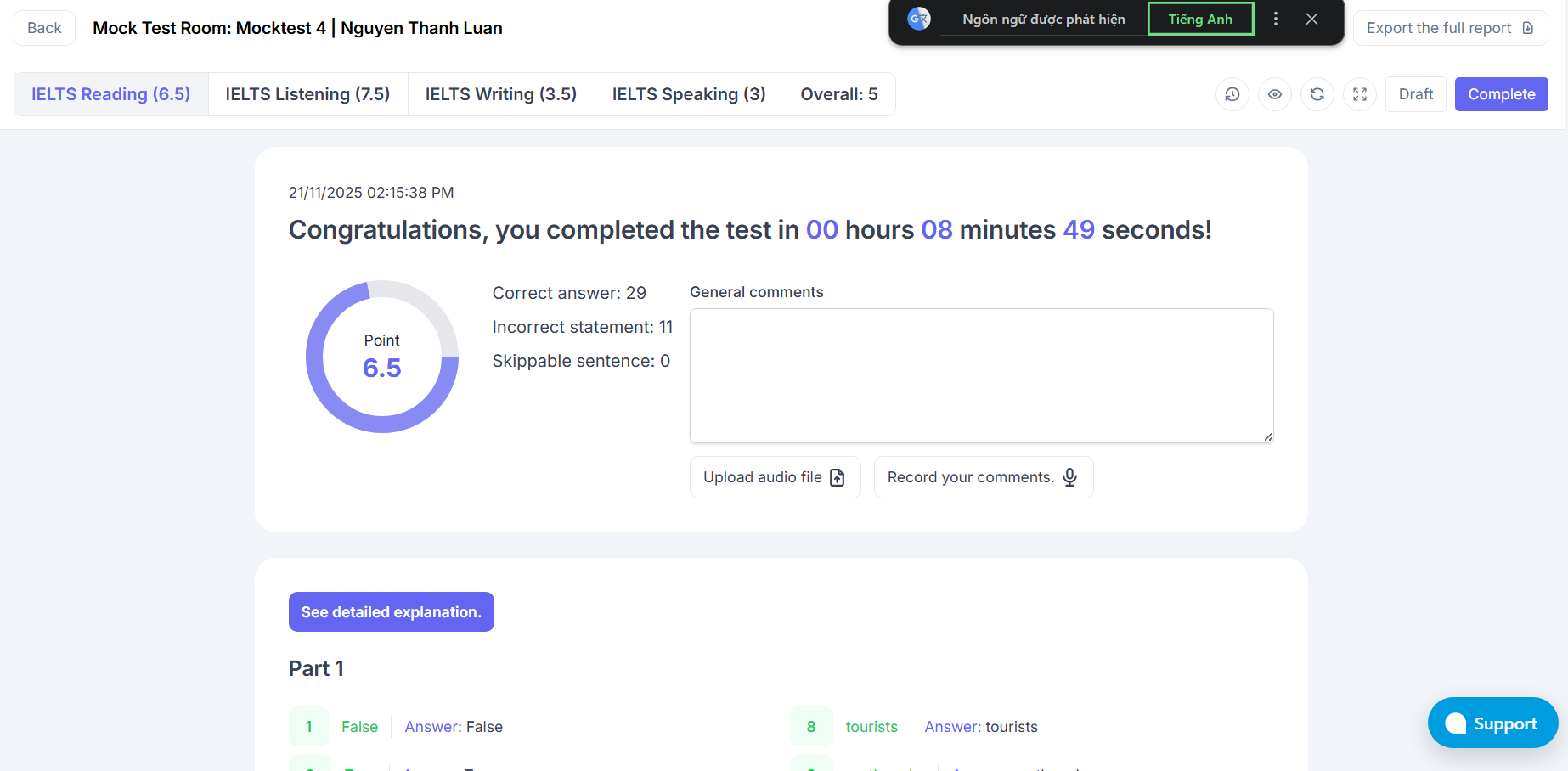Image resolution: width=1568 pixels, height=771 pixels.
Task: Click the microphone record icon
Action: [1070, 477]
